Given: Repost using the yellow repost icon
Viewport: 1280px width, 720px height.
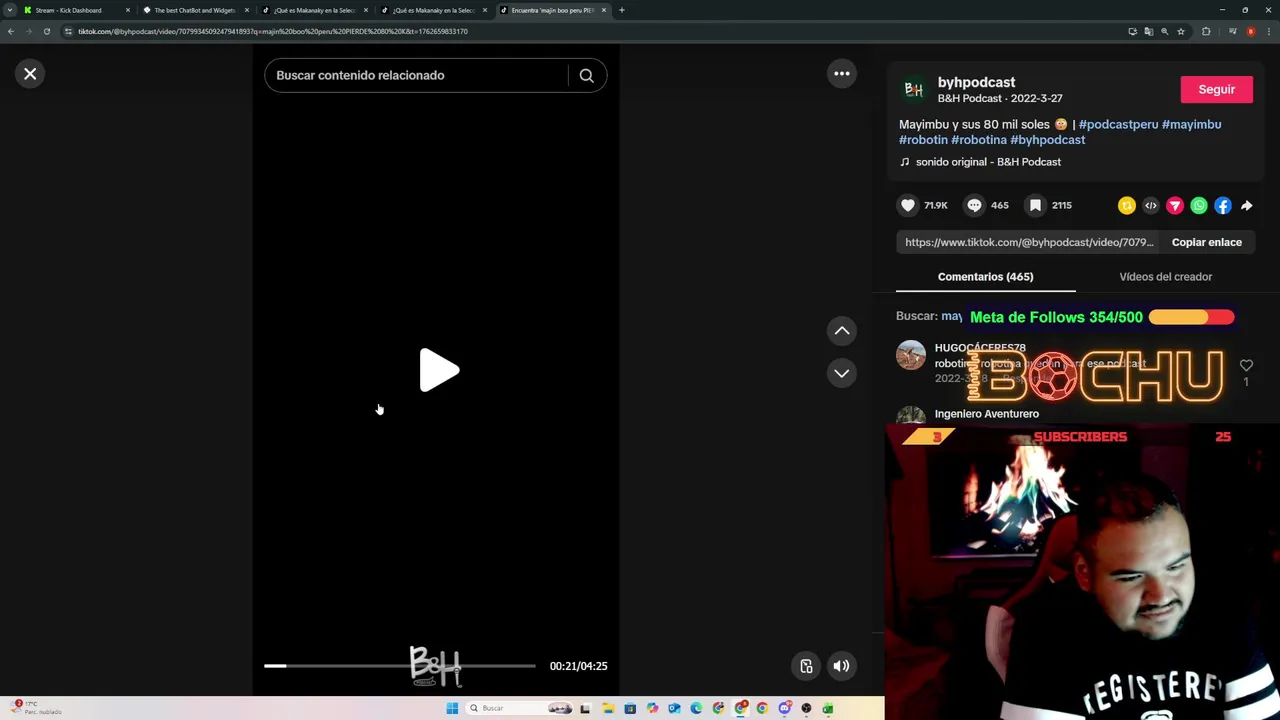Looking at the screenshot, I should (x=1127, y=206).
